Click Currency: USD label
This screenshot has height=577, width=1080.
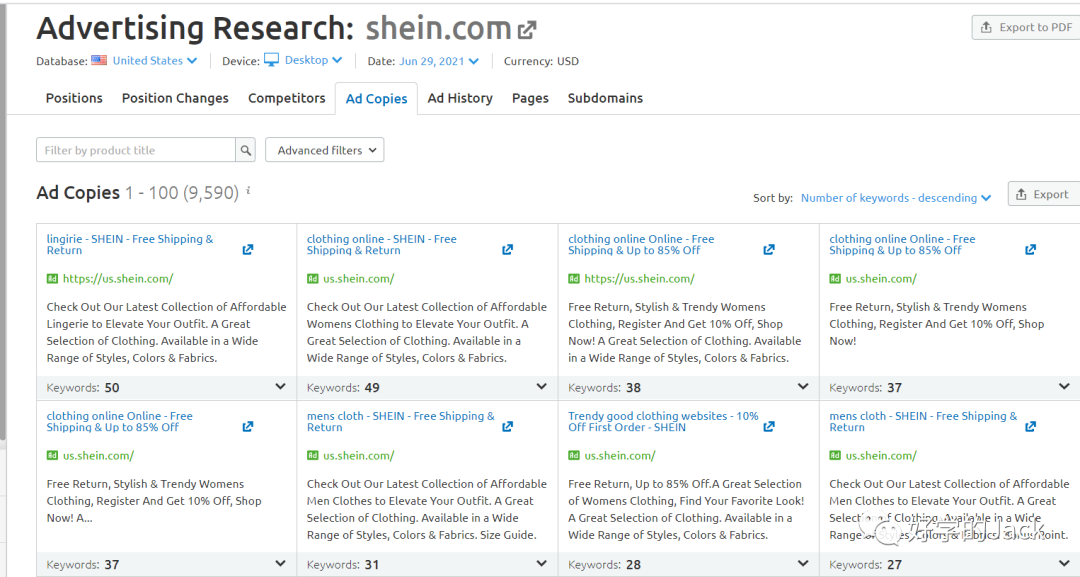541,61
